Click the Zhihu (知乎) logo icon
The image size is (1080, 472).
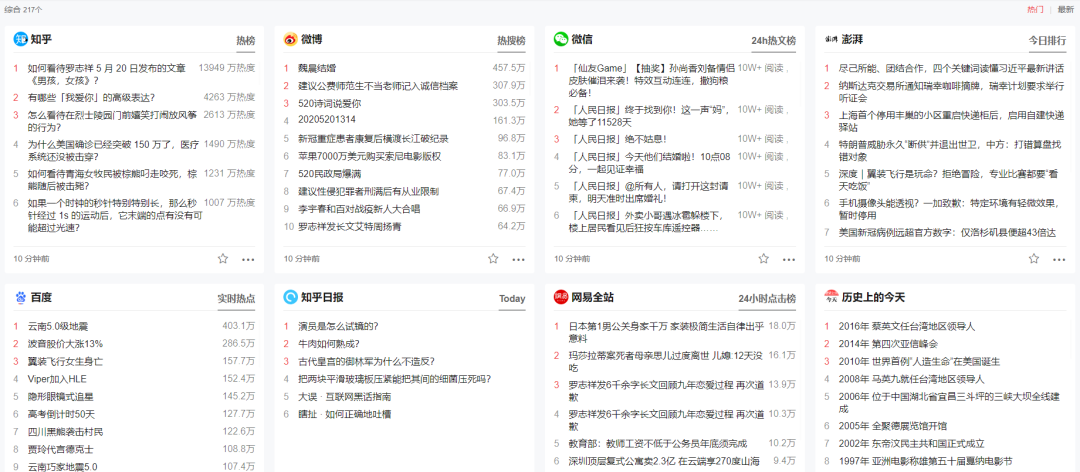click(20, 39)
